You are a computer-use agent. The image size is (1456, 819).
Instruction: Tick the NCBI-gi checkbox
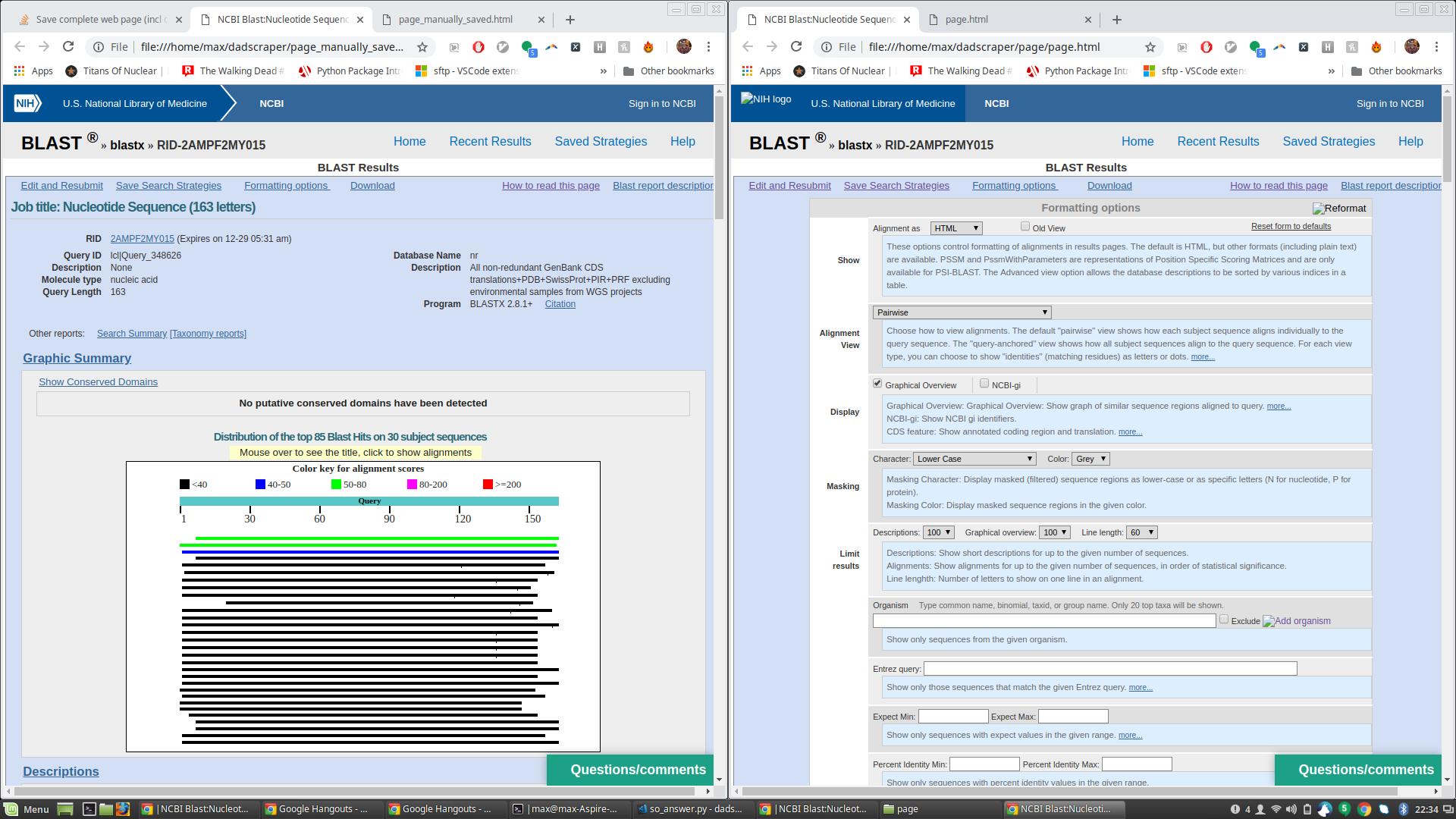984,384
